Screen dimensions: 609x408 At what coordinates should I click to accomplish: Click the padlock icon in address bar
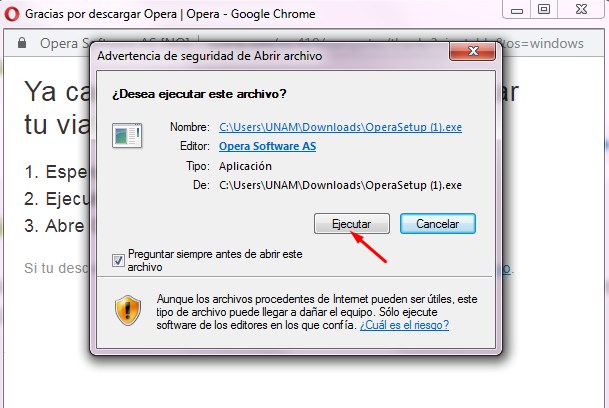22,43
